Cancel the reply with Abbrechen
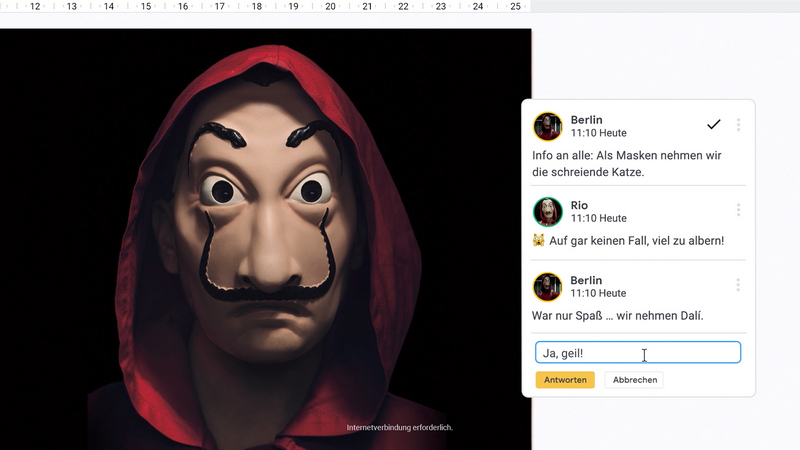Image resolution: width=800 pixels, height=450 pixels. tap(634, 380)
